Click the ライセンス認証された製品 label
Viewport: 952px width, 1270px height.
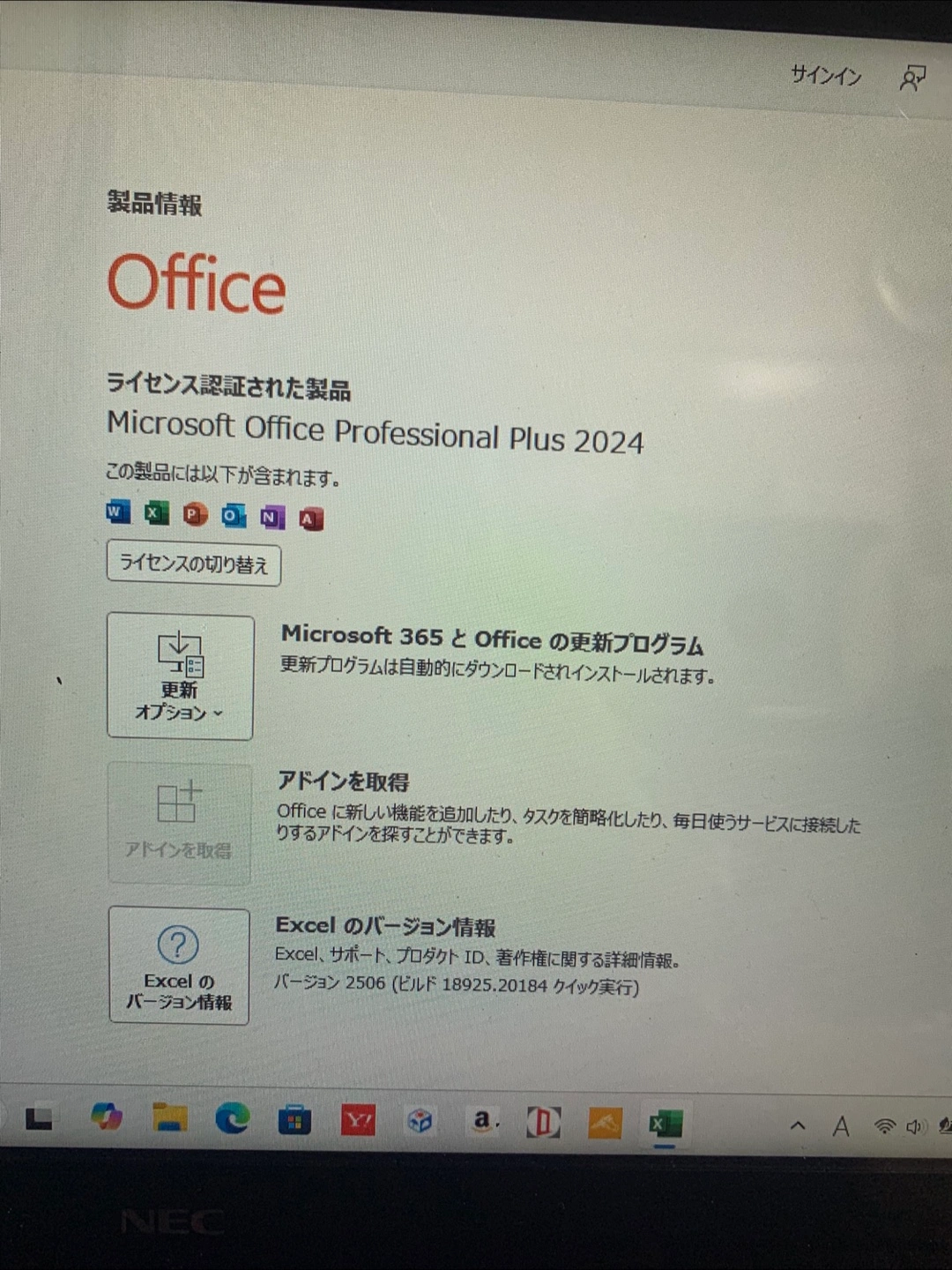tap(228, 386)
